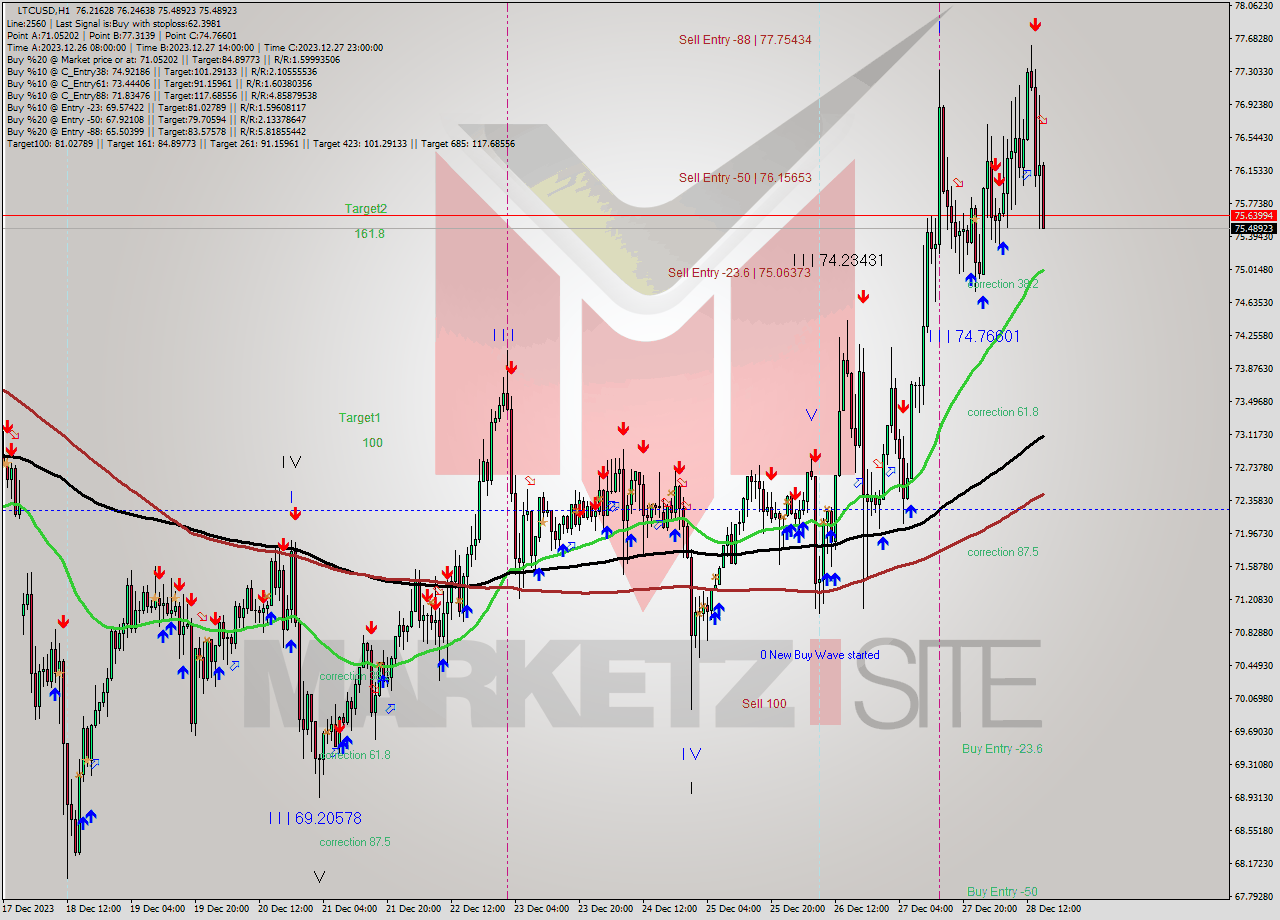The image size is (1280, 920).
Task: Select the 'Buy %20 @ Entry -88' line
Action: click(156, 132)
